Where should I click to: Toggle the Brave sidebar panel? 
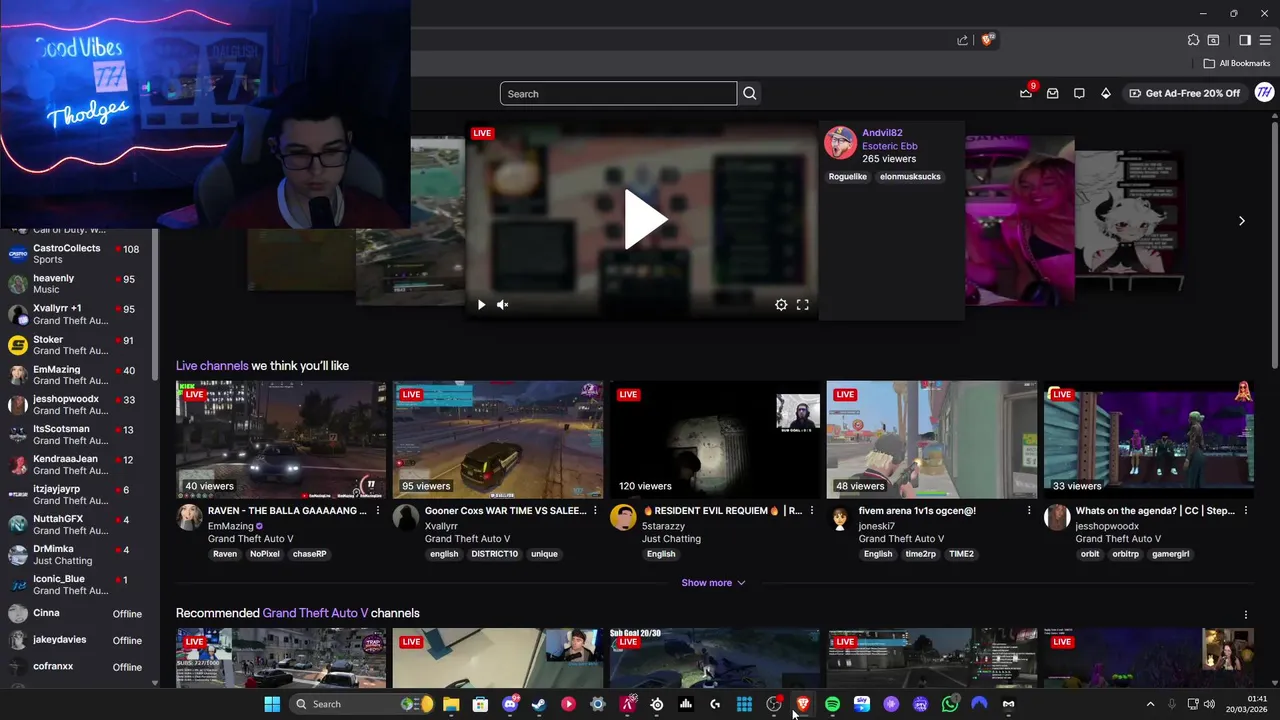pyautogui.click(x=1245, y=40)
